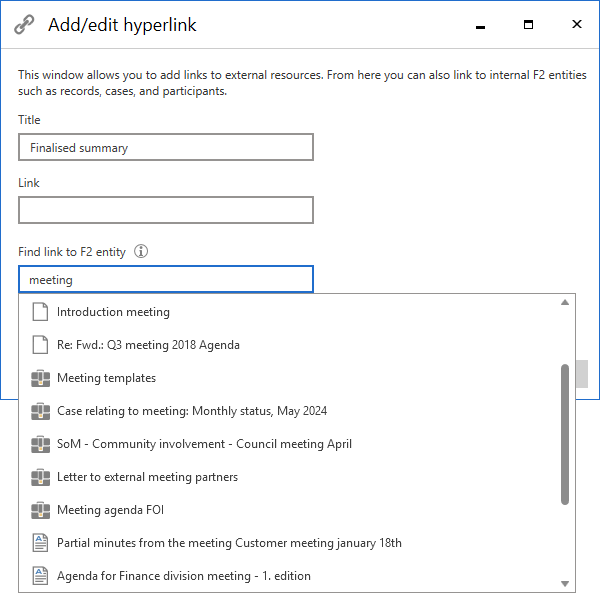Click the record icon of Re: Fwd.: Q3 meeting

[40, 345]
